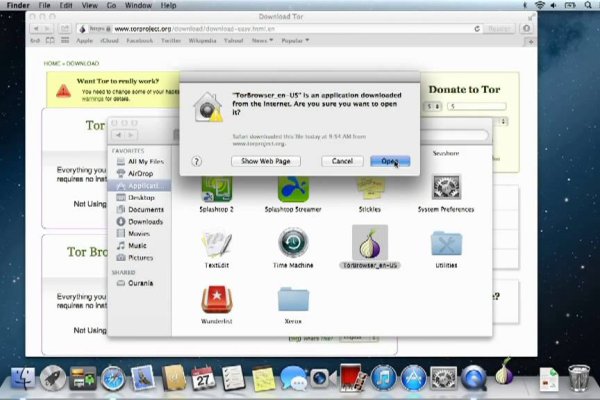Open the Time Machine app icon
The image size is (600, 400).
[293, 243]
